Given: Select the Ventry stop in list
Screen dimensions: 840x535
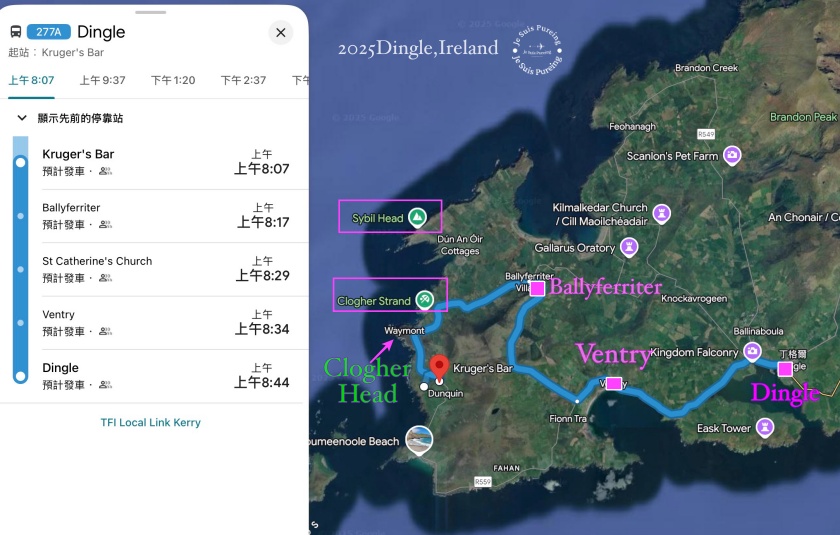Looking at the screenshot, I should (160, 322).
